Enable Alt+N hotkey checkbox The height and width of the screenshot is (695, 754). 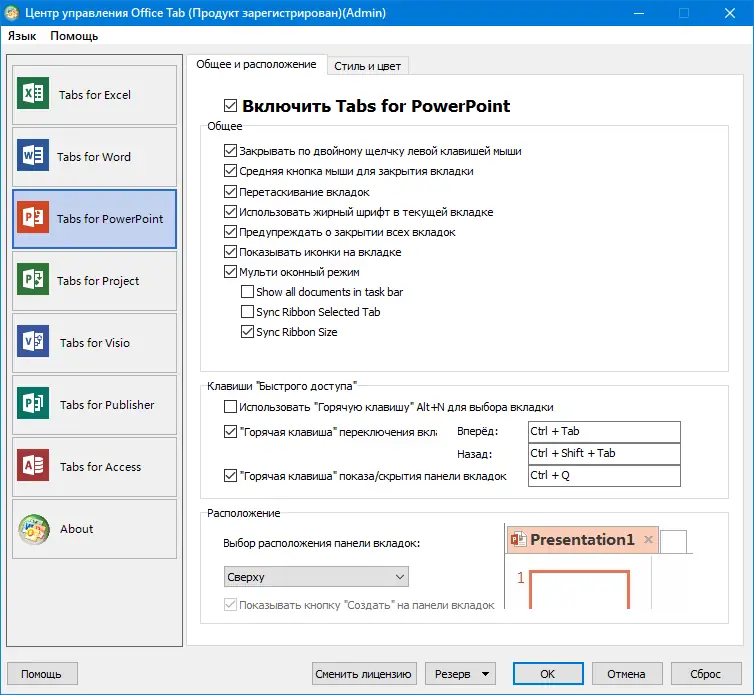tap(230, 407)
